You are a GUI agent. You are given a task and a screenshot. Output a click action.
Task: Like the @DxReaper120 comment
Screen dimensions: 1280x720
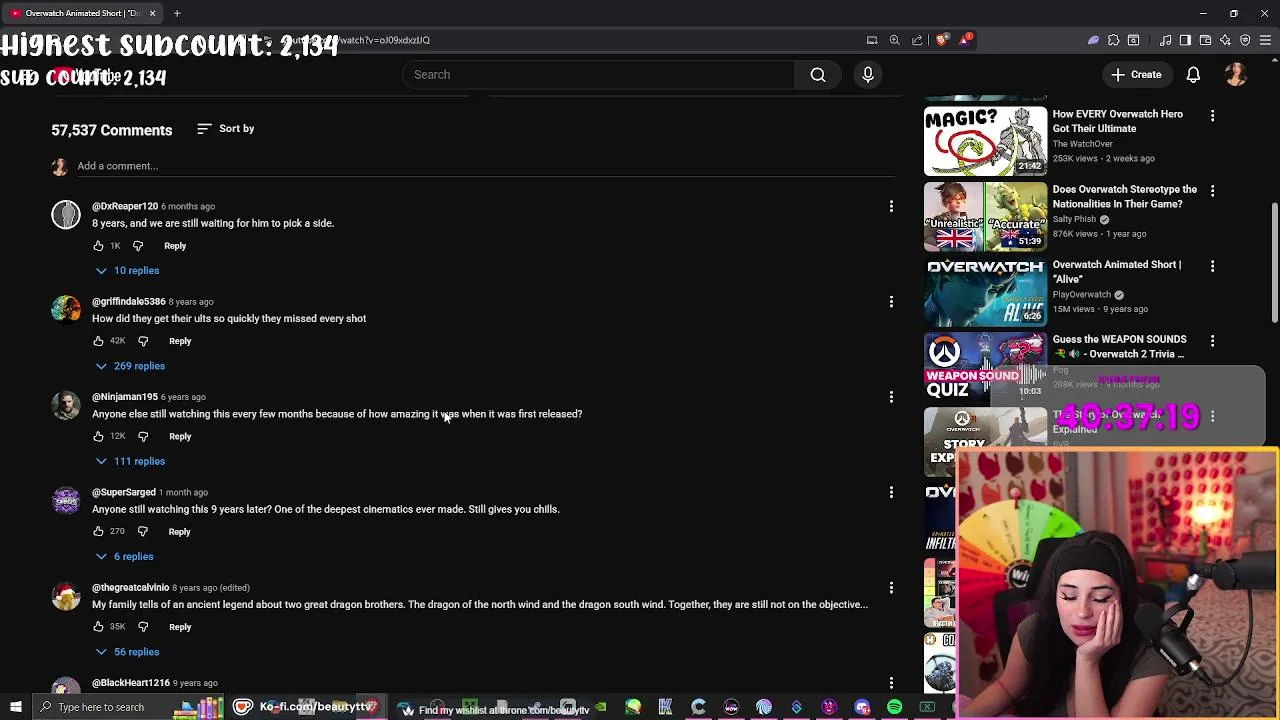[x=98, y=246]
